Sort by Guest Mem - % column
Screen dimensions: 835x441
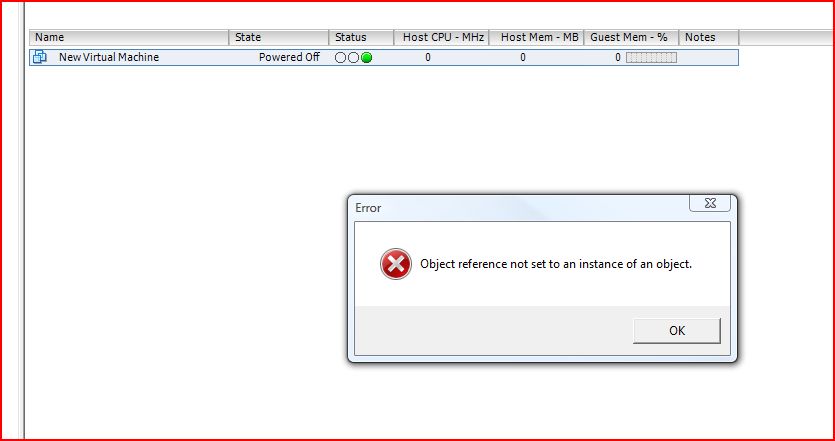click(x=632, y=37)
